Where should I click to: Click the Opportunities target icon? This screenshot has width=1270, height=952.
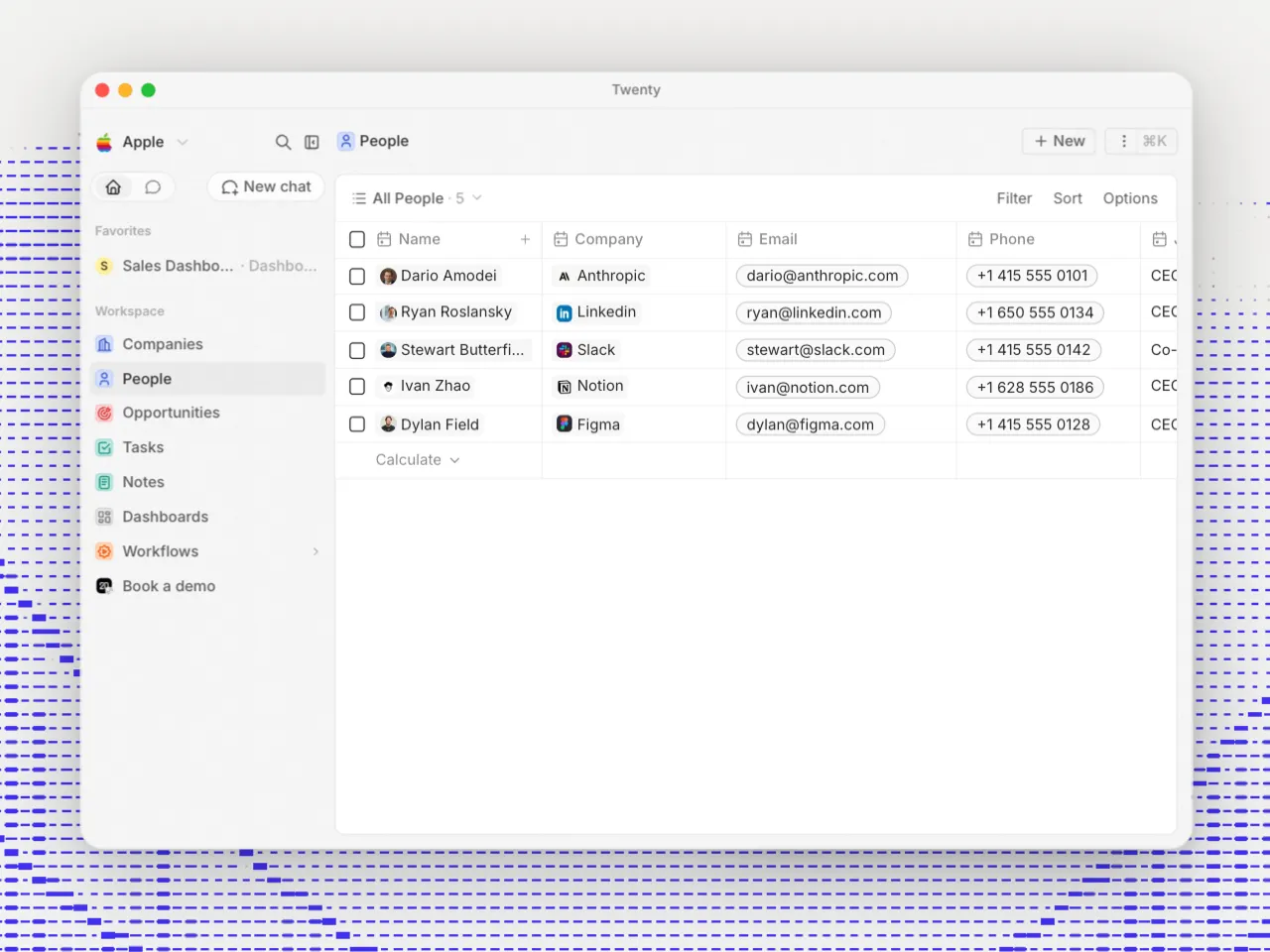(104, 413)
